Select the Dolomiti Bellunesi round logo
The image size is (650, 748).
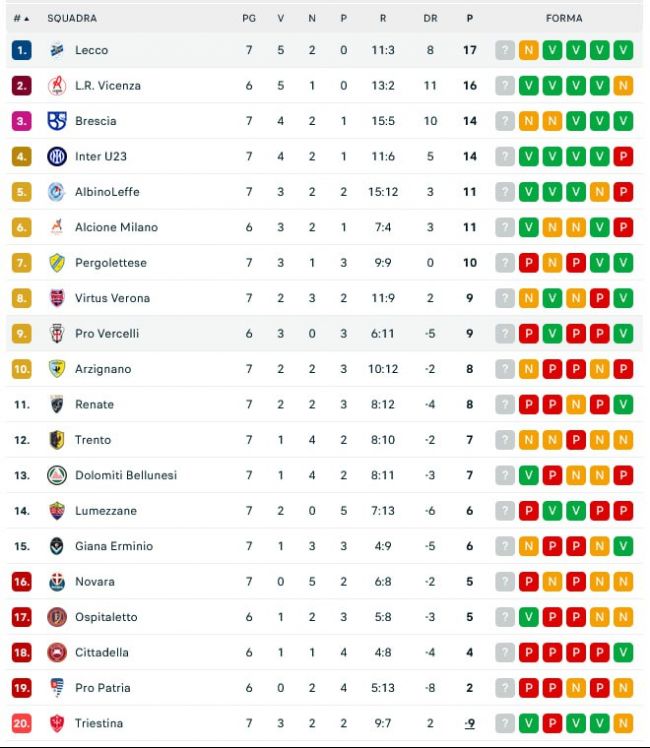click(x=57, y=475)
